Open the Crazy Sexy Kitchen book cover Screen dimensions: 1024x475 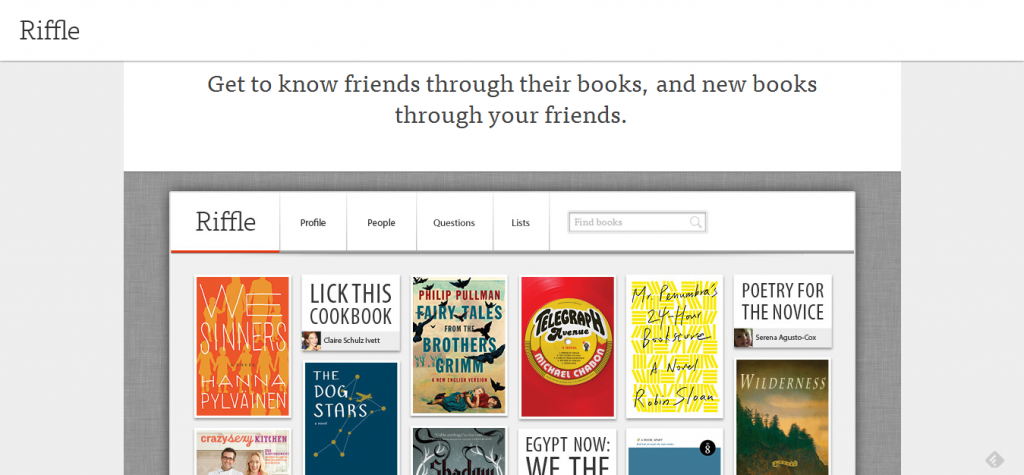[x=242, y=452]
